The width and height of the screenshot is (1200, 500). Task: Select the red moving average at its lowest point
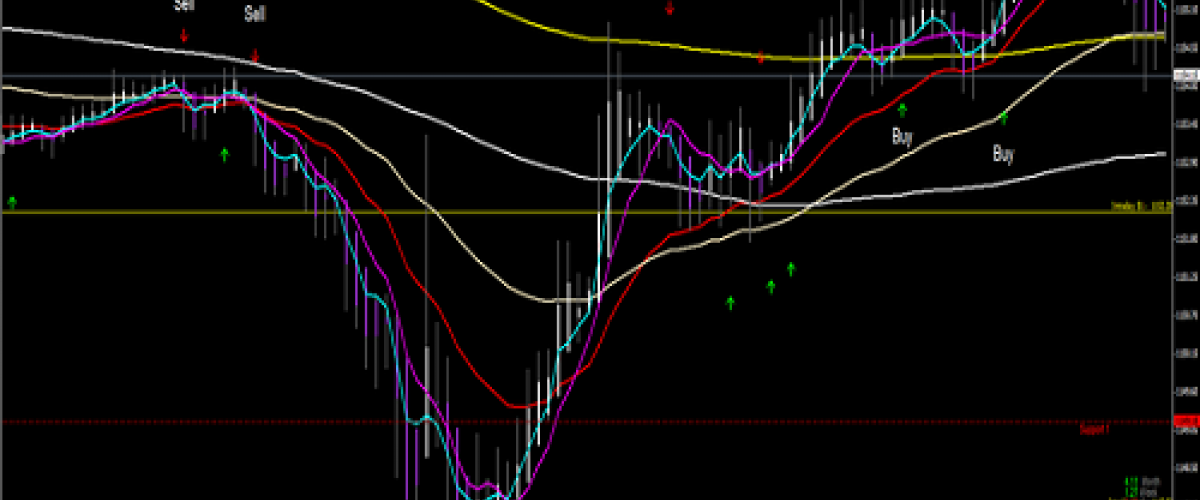click(x=520, y=406)
